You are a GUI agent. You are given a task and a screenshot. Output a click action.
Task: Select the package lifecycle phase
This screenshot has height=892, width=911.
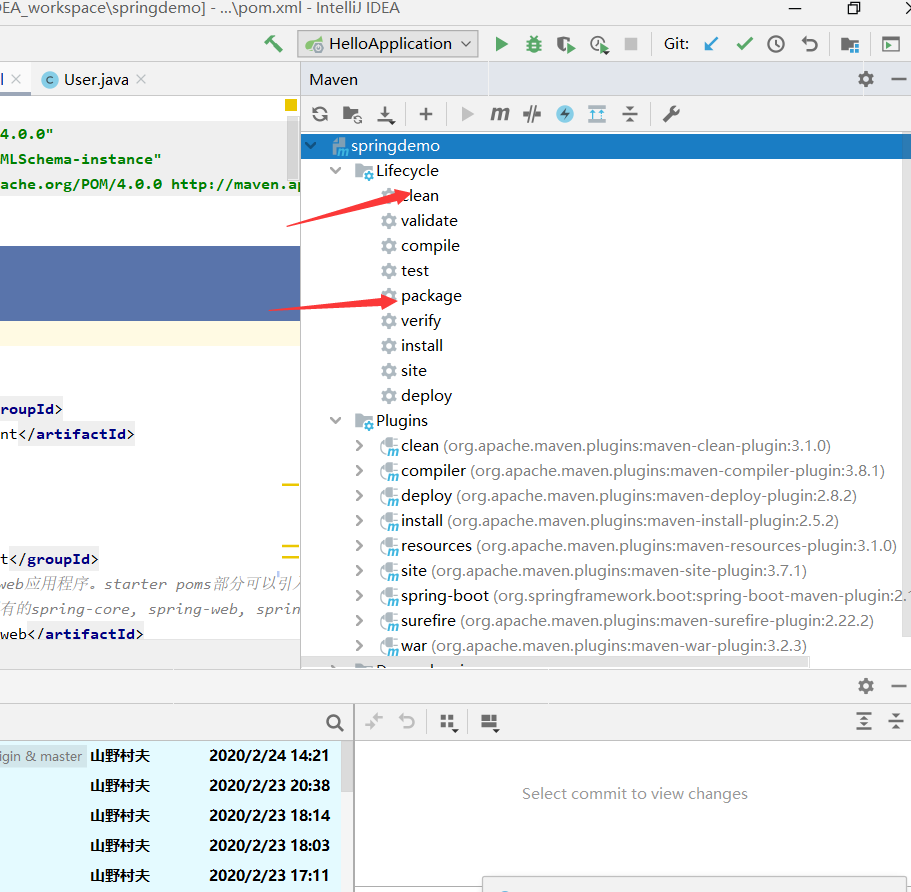click(x=421, y=296)
